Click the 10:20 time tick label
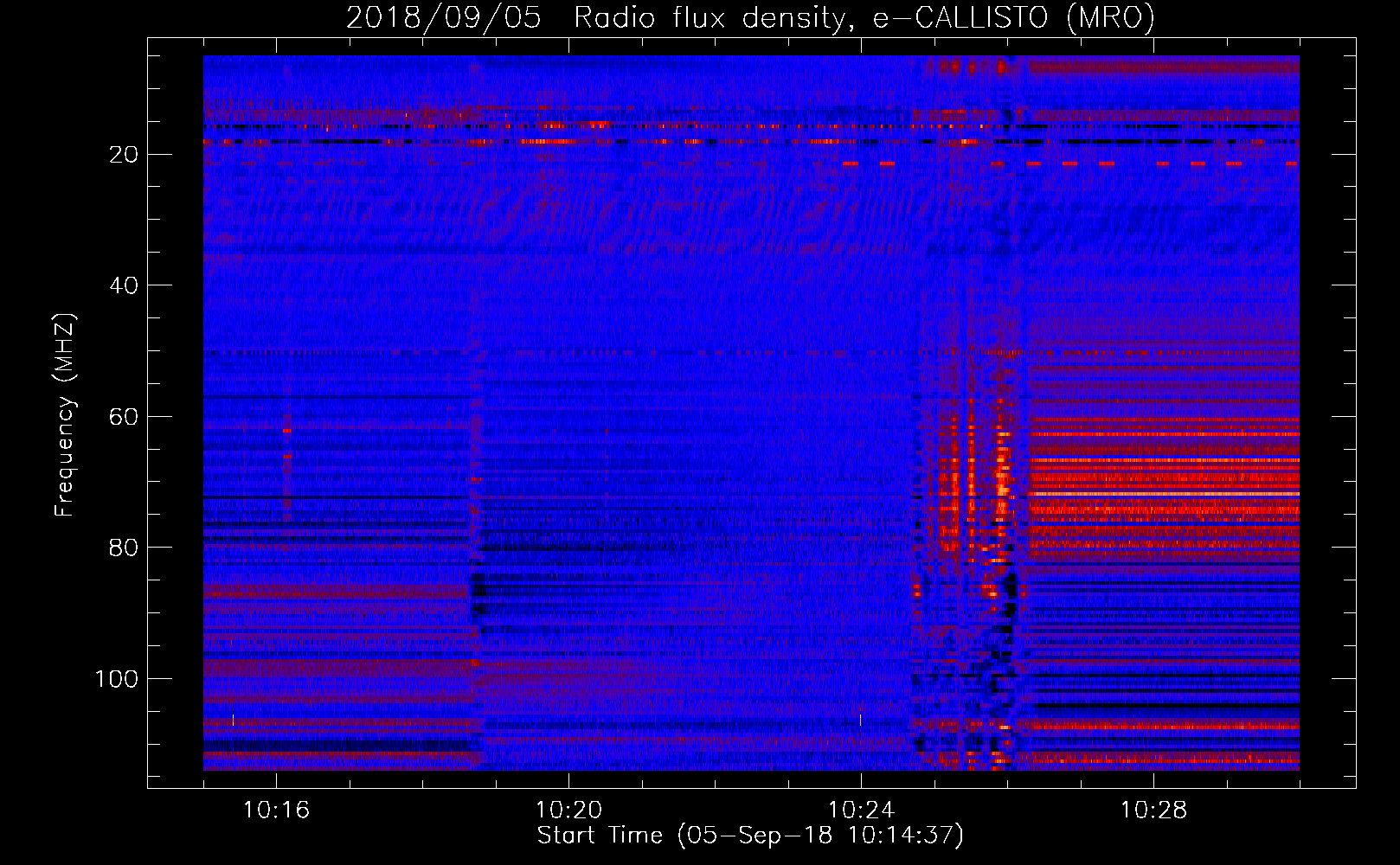This screenshot has height=865, width=1400. tap(568, 810)
